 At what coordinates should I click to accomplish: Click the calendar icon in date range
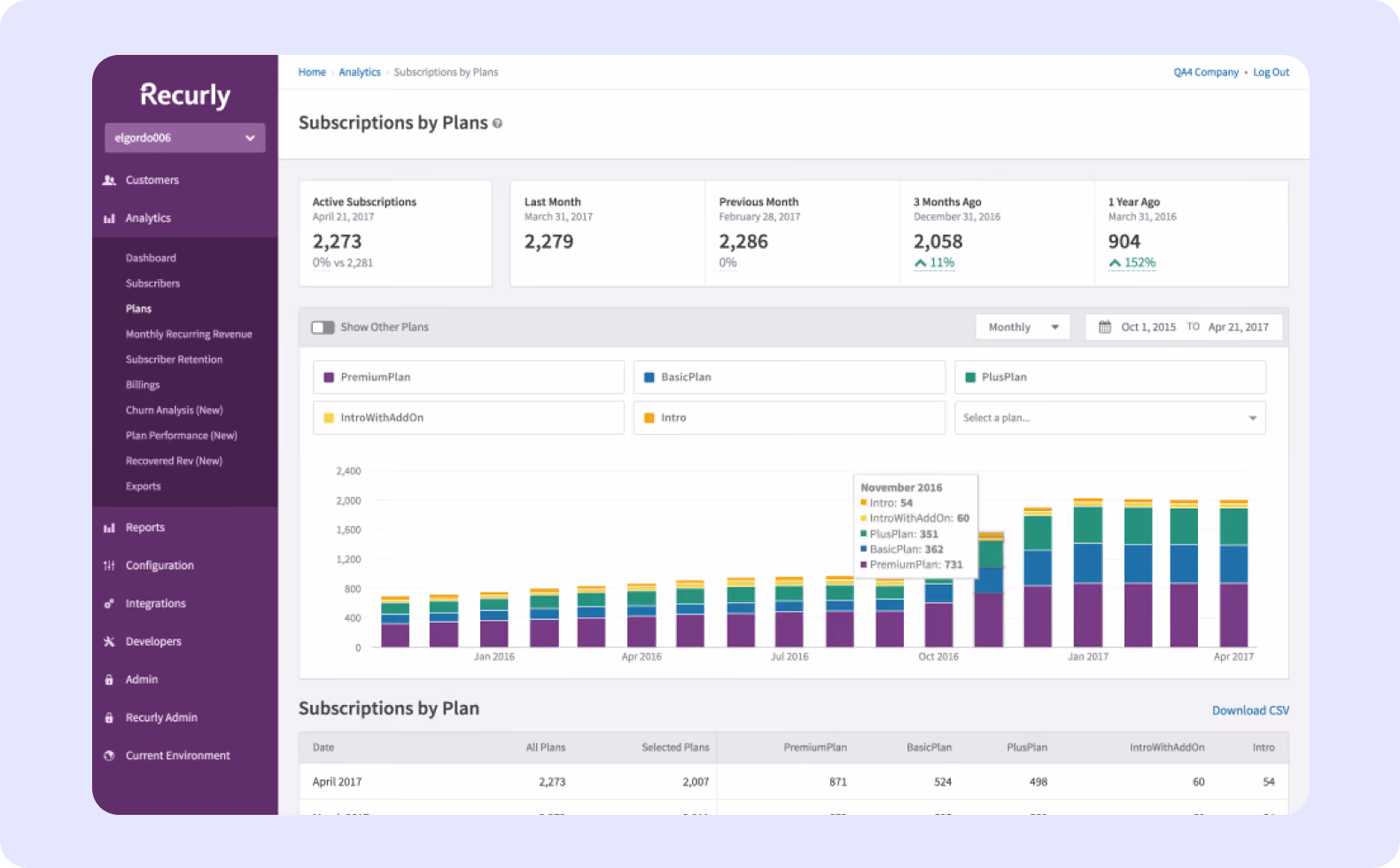pos(1105,327)
